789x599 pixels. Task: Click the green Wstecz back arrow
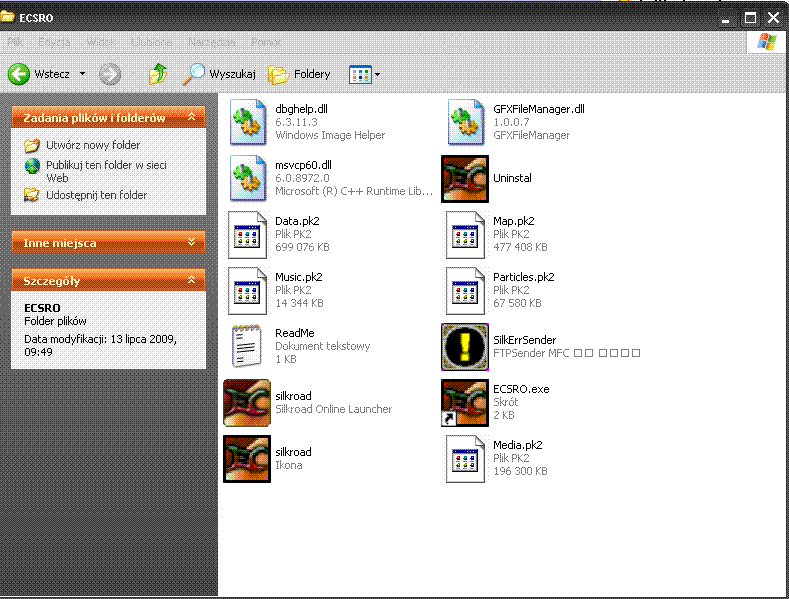tap(19, 74)
